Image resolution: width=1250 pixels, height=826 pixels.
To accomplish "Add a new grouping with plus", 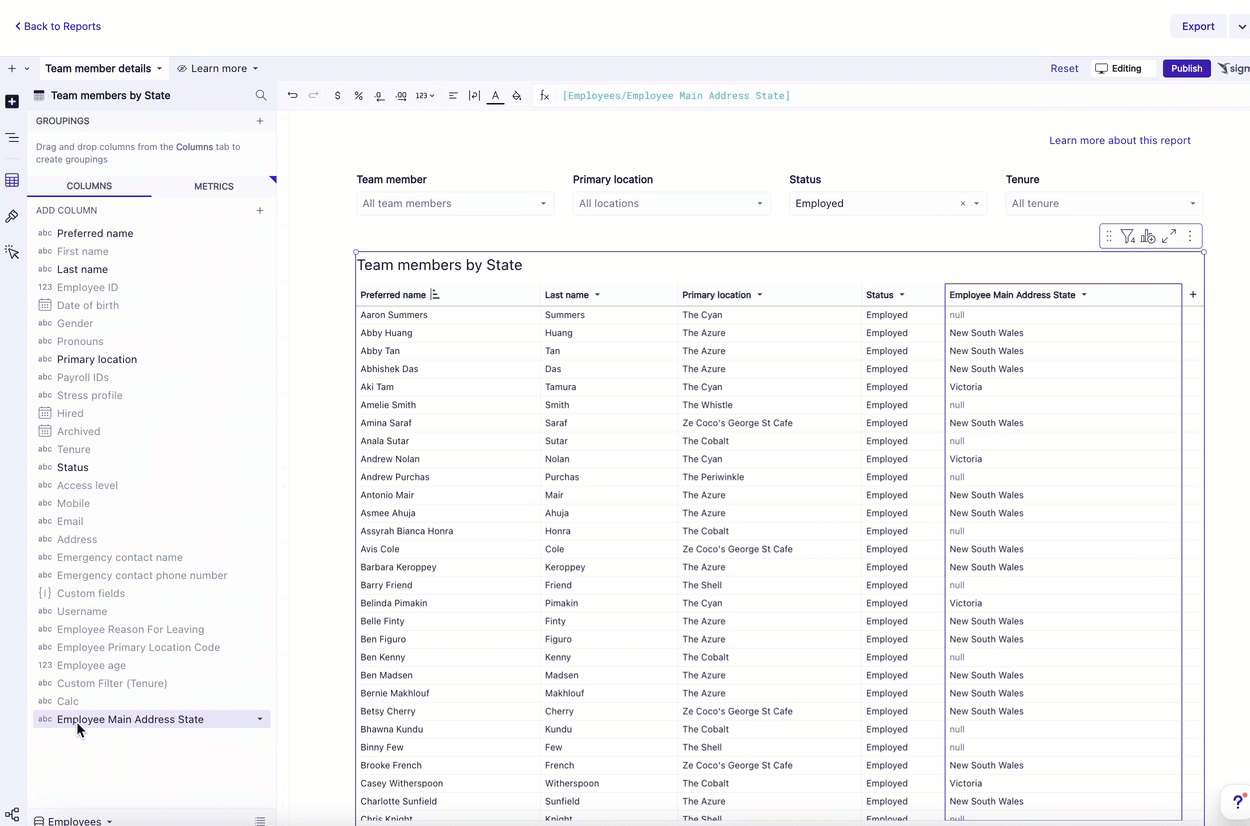I will click(x=260, y=121).
